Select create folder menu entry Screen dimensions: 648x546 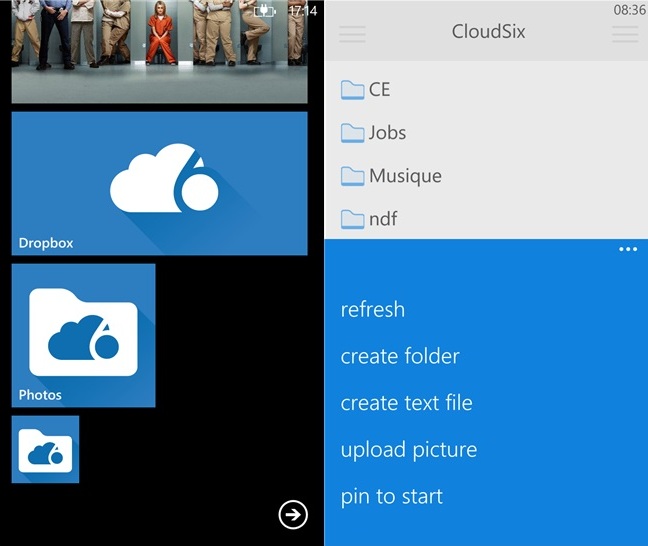coord(400,356)
